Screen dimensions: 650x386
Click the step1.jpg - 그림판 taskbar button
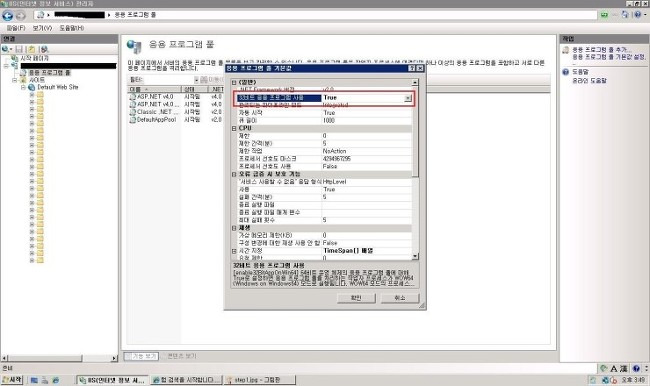[x=260, y=380]
